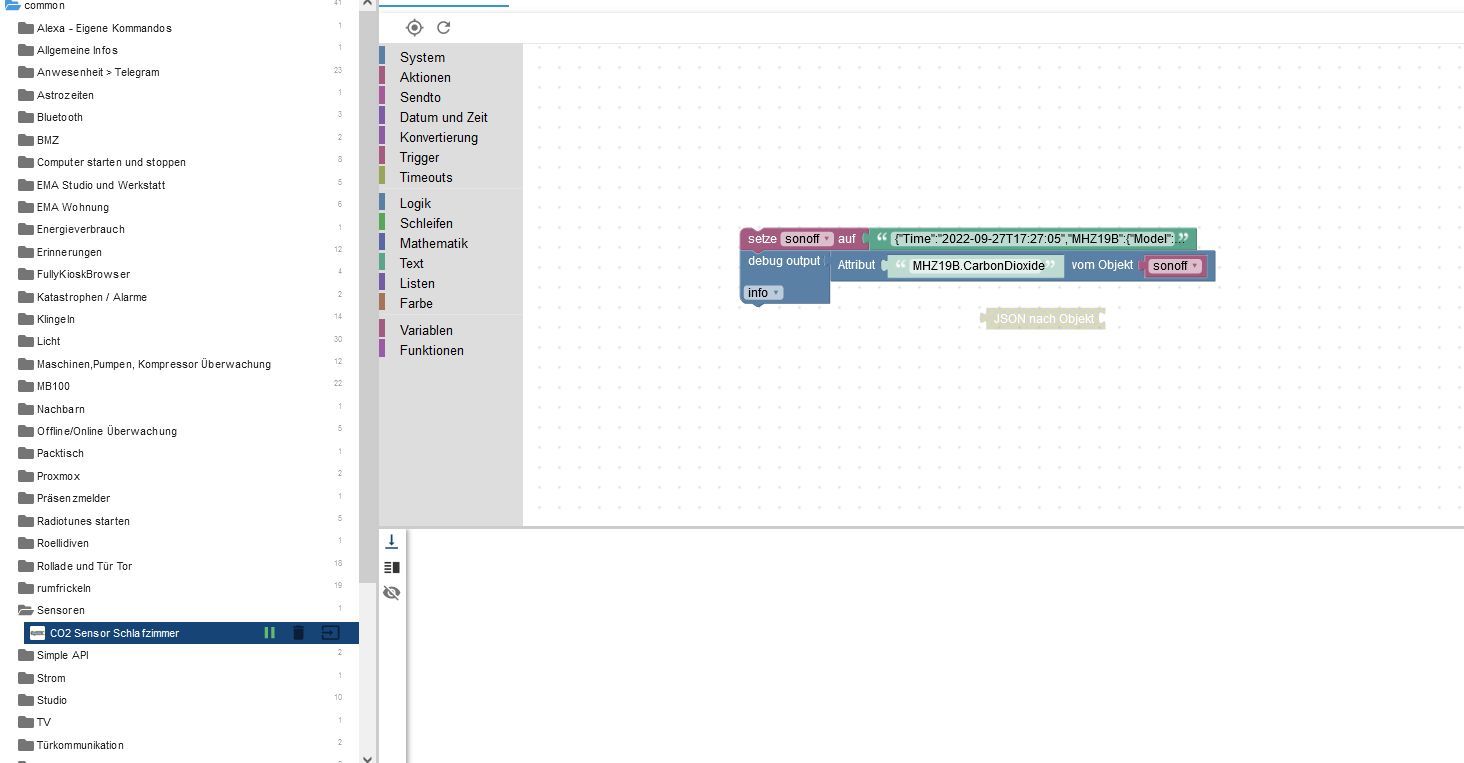
Task: Click the folder icon beside Roellidiven
Action: click(26, 543)
